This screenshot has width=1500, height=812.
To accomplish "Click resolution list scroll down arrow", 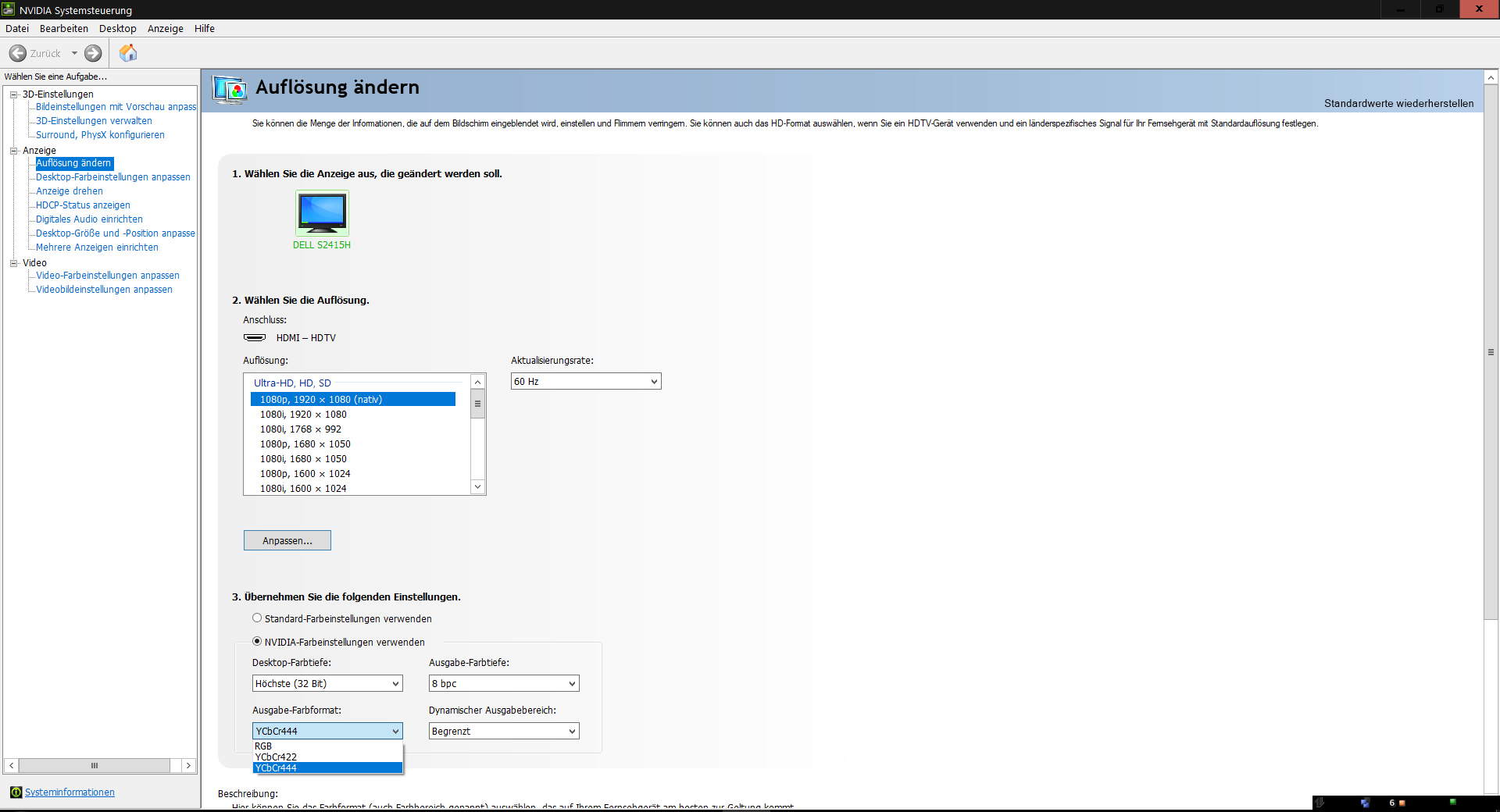I will [x=478, y=487].
